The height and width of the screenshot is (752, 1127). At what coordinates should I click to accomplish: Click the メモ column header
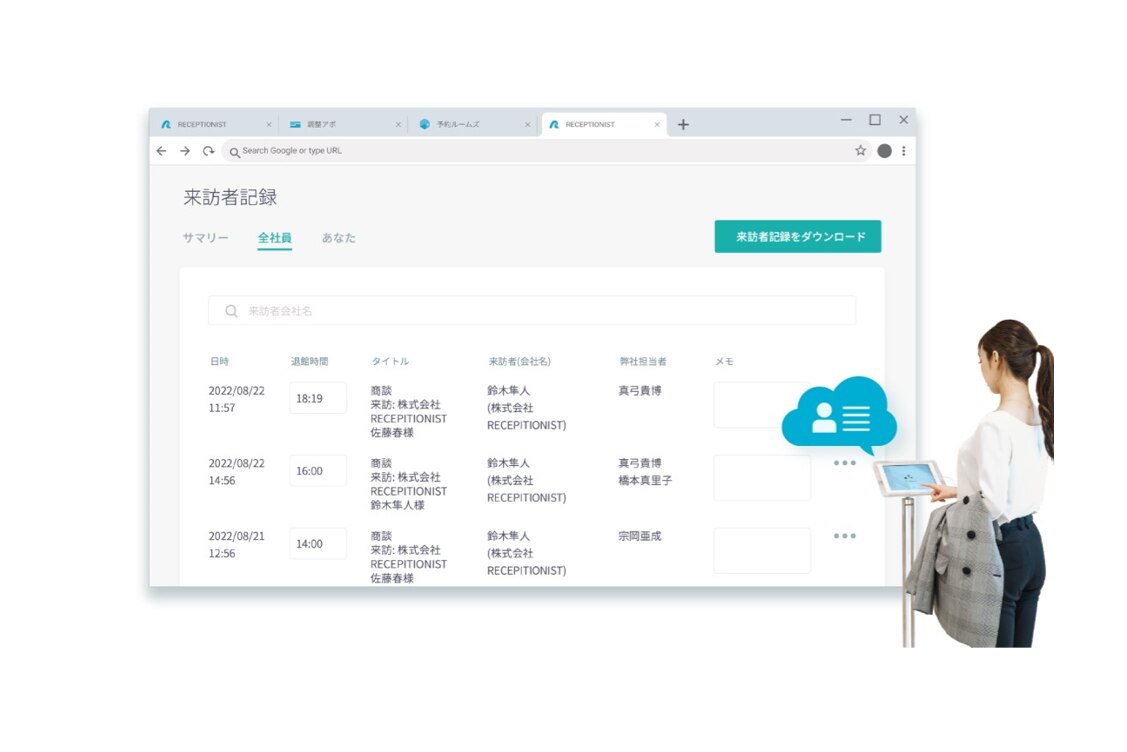(x=724, y=362)
